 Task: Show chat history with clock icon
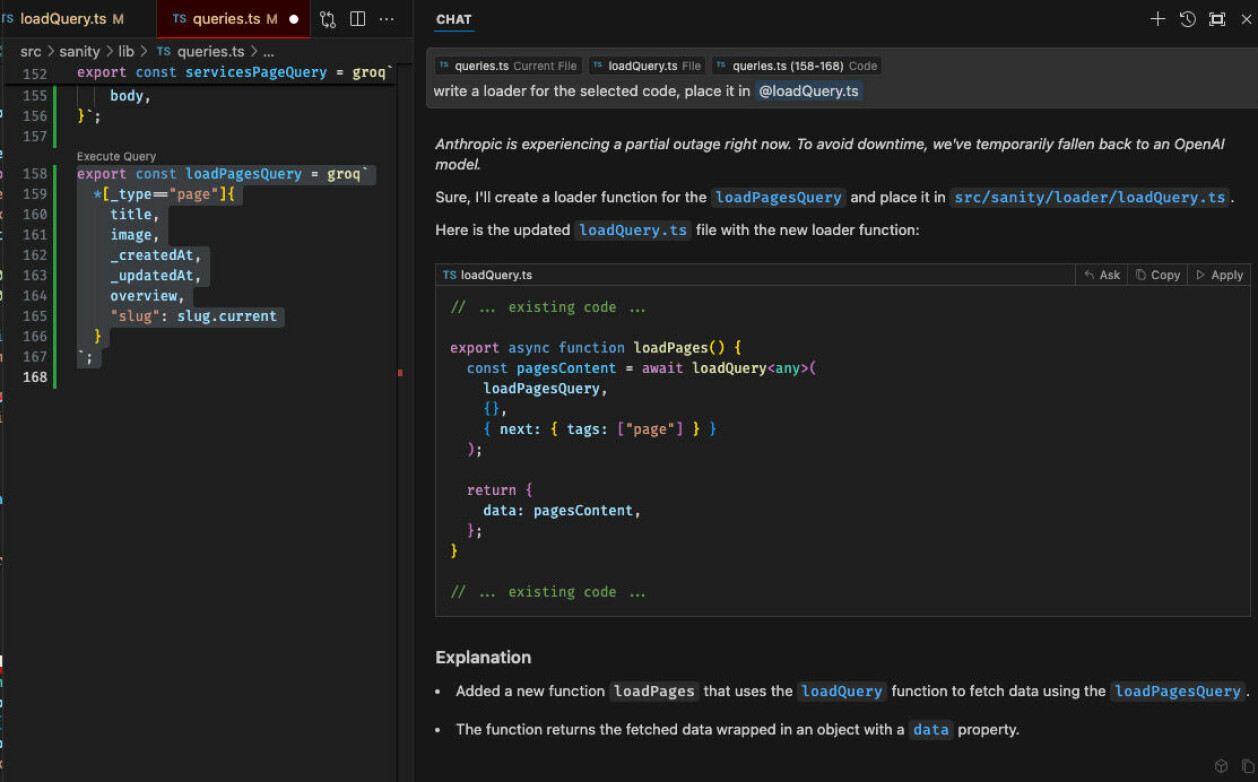point(1187,19)
